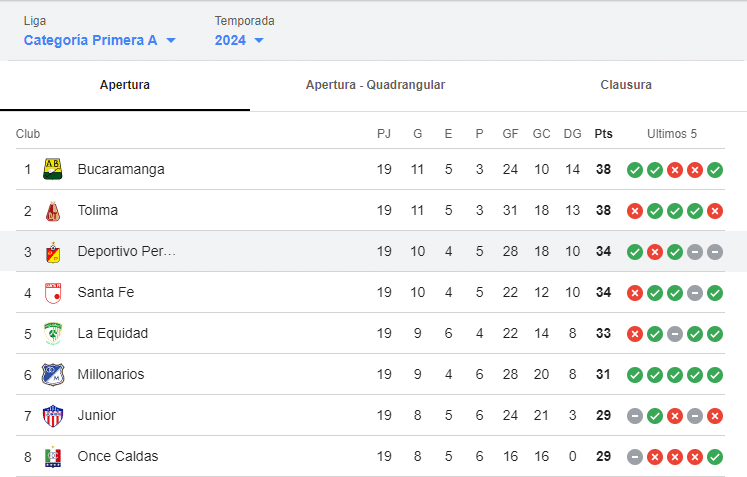Click the Junior club crest

(53, 416)
